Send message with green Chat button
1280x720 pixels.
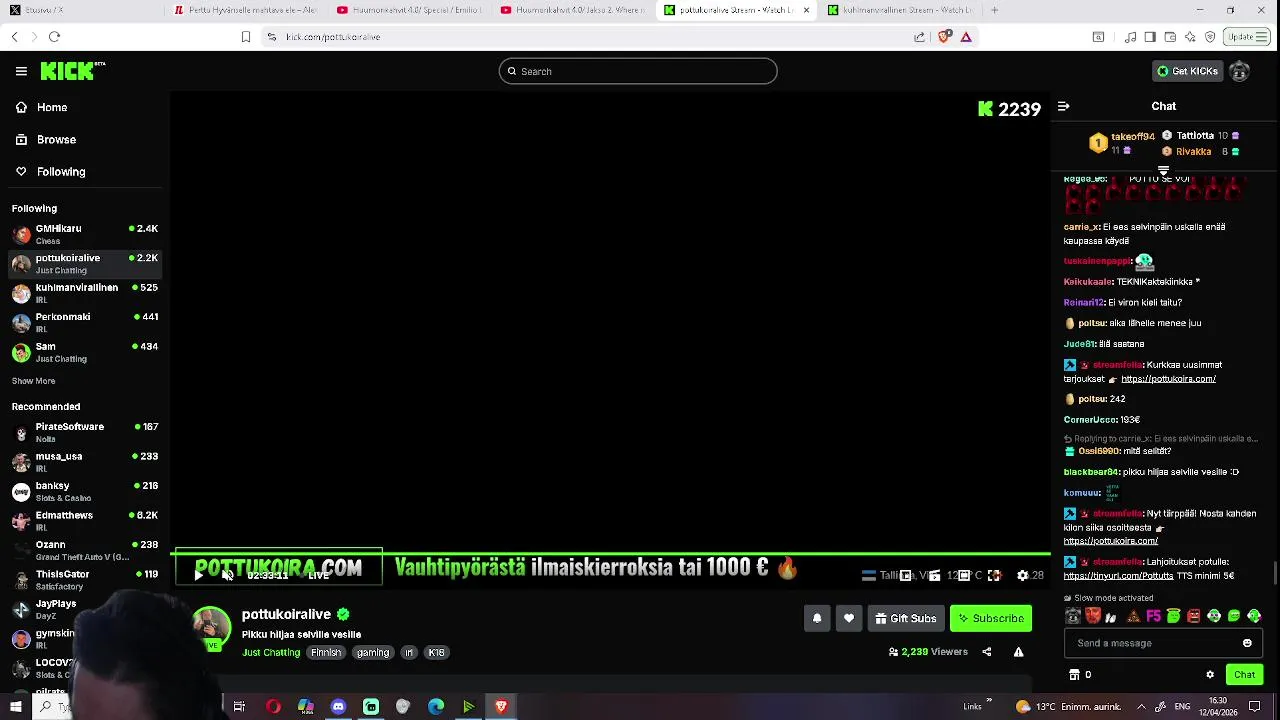(x=1244, y=675)
